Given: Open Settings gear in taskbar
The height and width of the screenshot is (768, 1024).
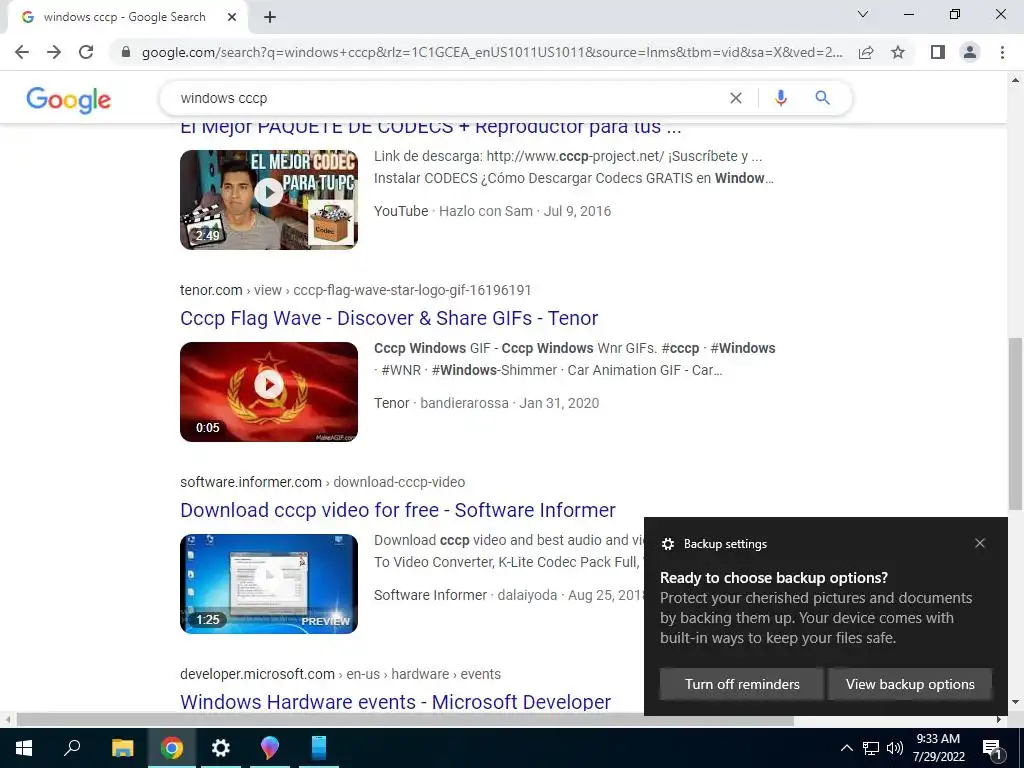Looking at the screenshot, I should coord(221,748).
